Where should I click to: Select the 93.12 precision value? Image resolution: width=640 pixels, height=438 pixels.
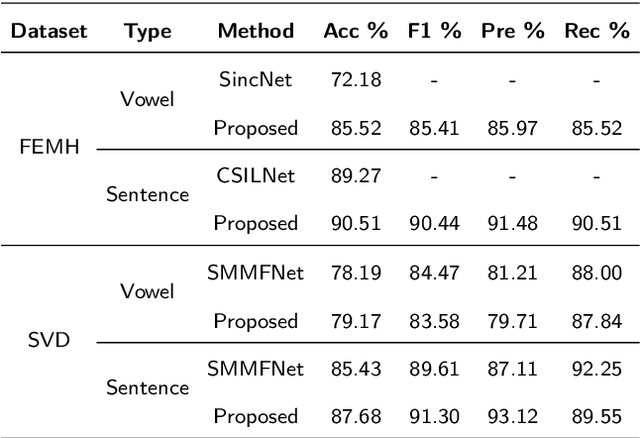click(x=513, y=416)
